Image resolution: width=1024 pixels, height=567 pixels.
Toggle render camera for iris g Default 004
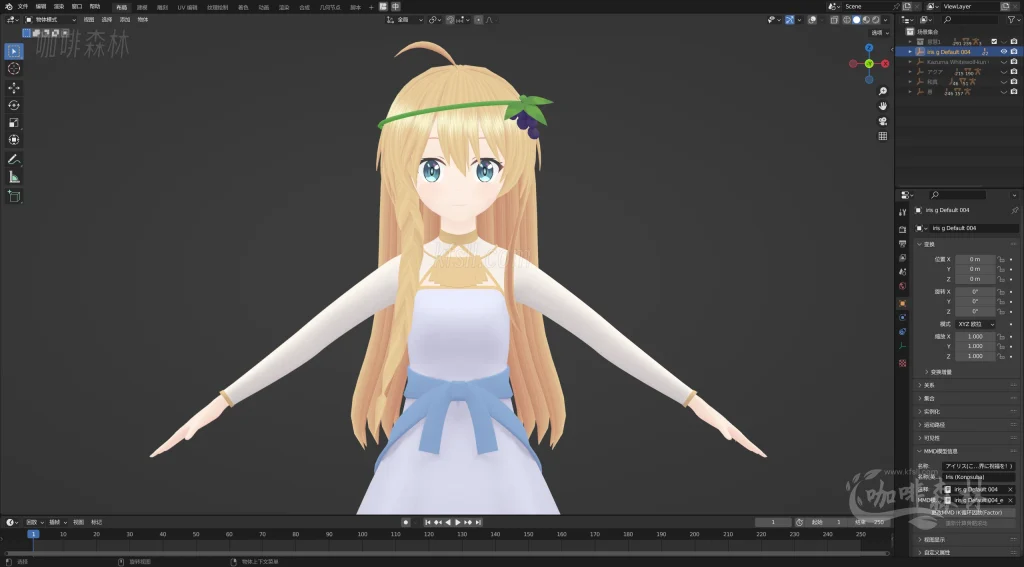click(1014, 52)
